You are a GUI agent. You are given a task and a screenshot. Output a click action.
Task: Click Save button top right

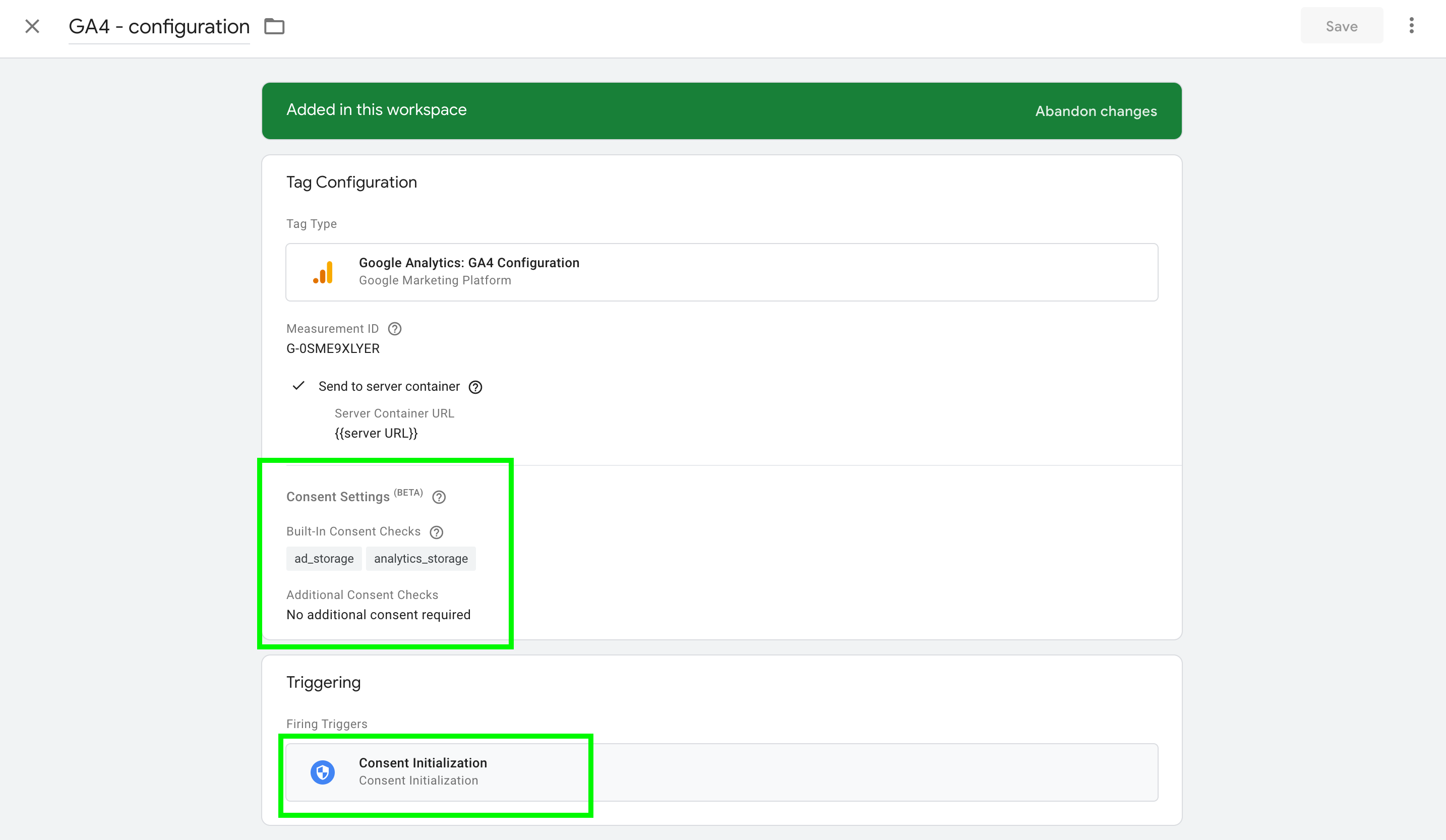pyautogui.click(x=1340, y=27)
